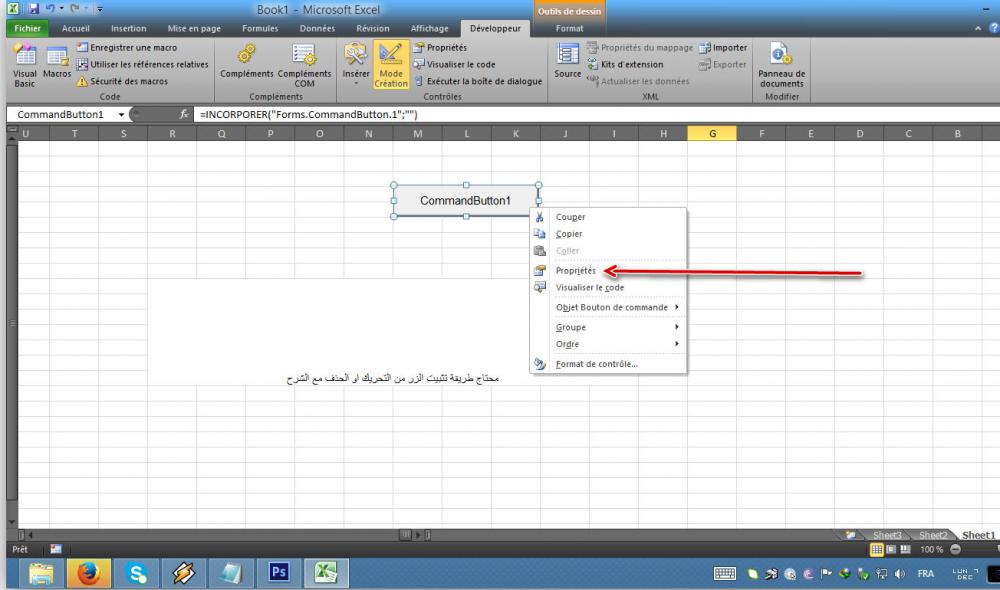The width and height of the screenshot is (1000, 590).
Task: Expand the Name Box dropdown arrow
Action: tap(121, 115)
